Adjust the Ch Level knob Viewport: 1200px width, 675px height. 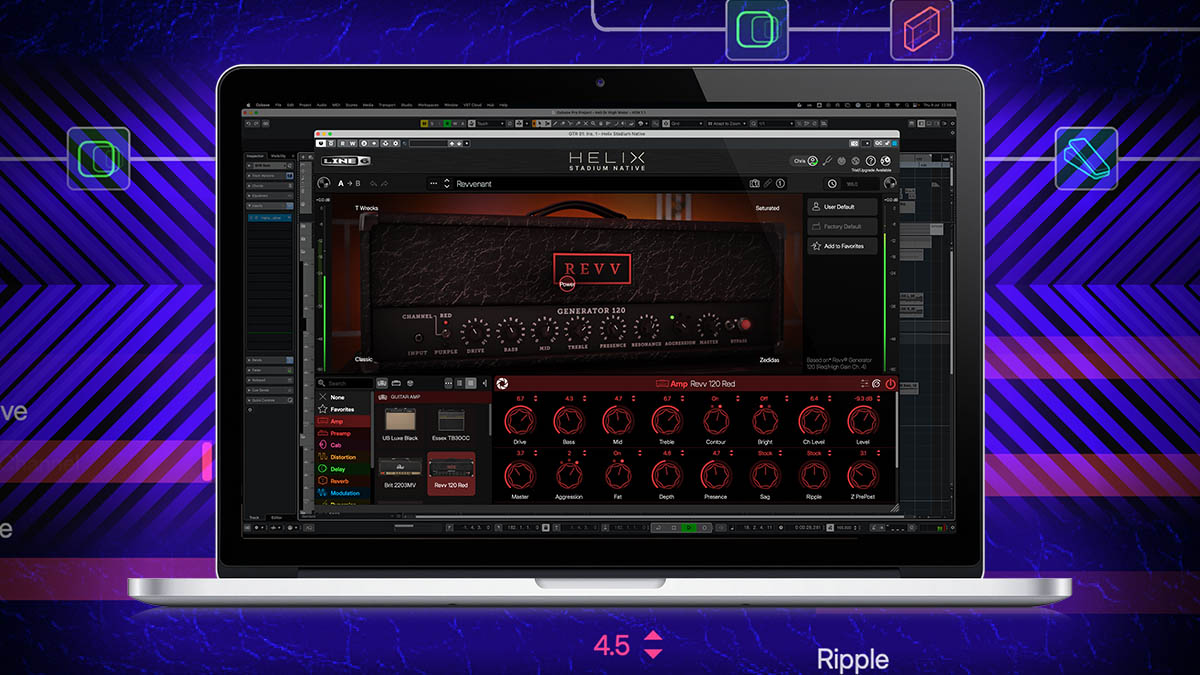pyautogui.click(x=814, y=422)
